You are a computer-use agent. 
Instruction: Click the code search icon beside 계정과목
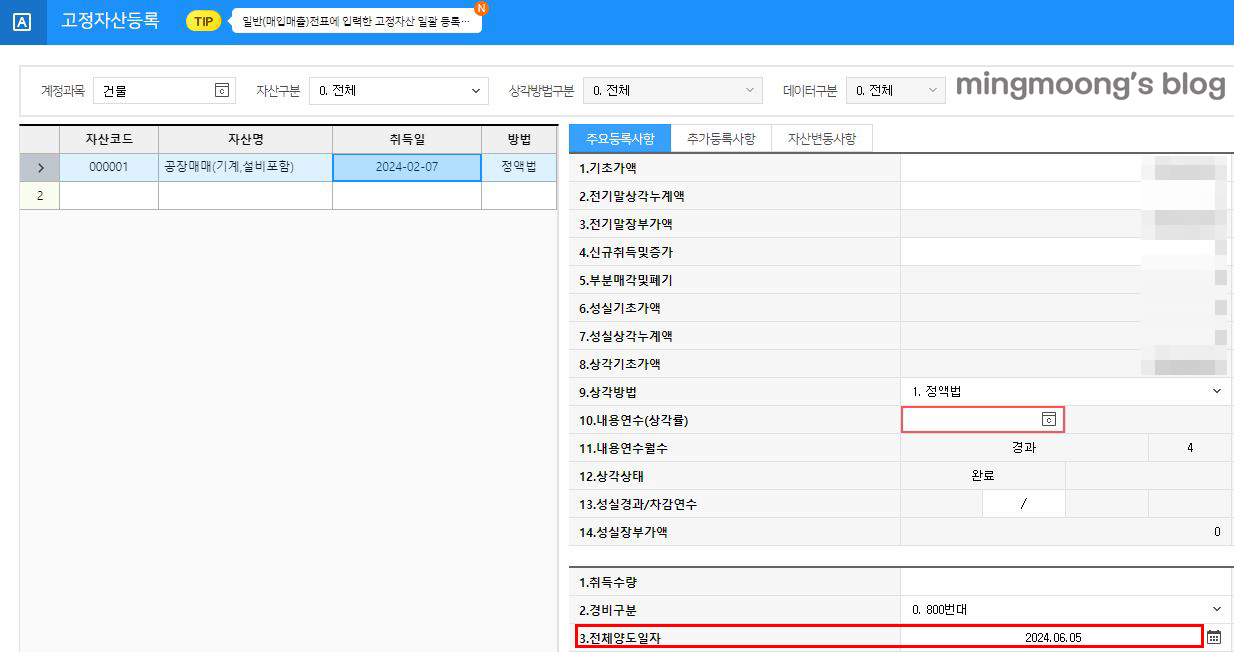(x=221, y=90)
